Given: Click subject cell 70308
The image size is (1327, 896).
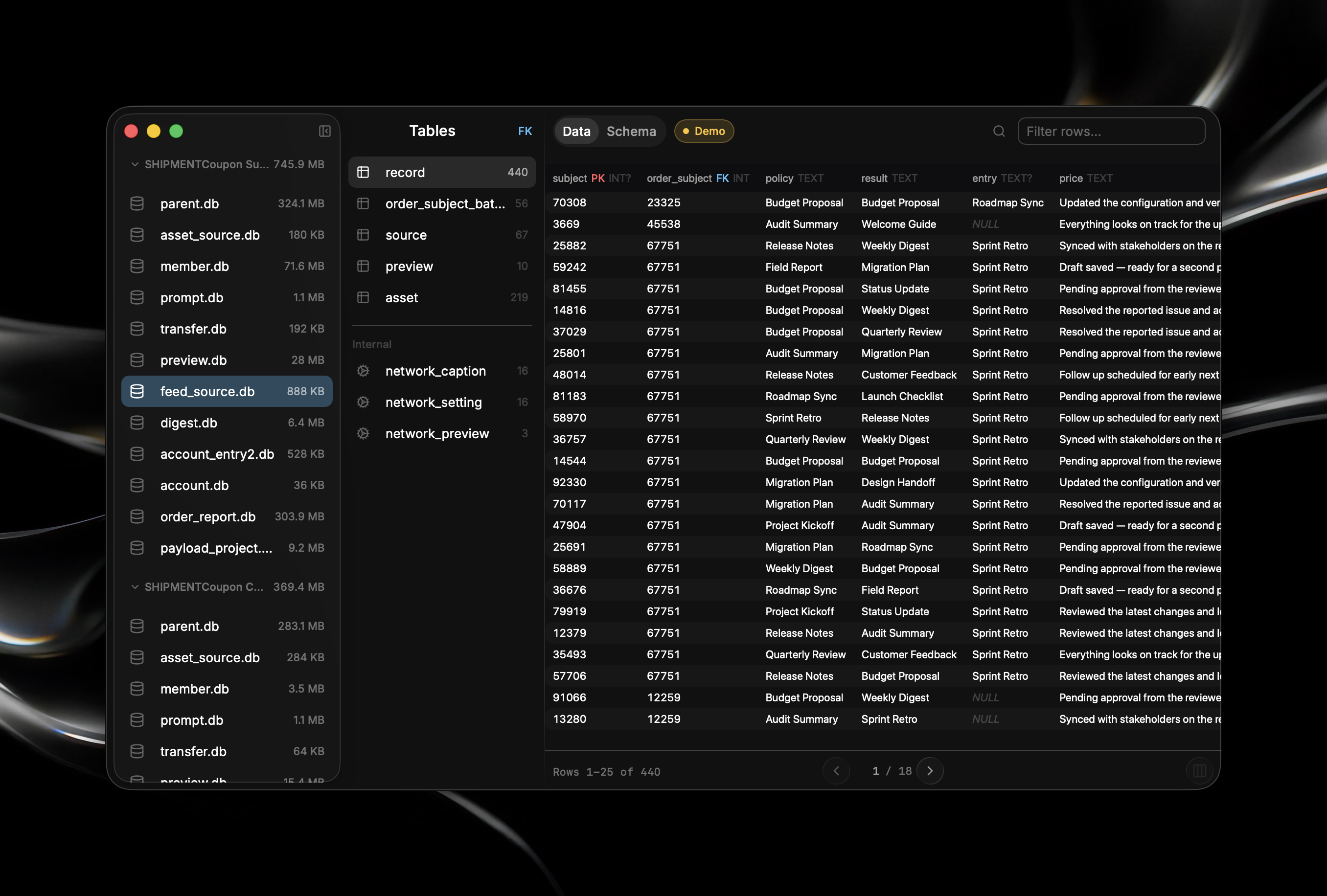Looking at the screenshot, I should (x=569, y=202).
